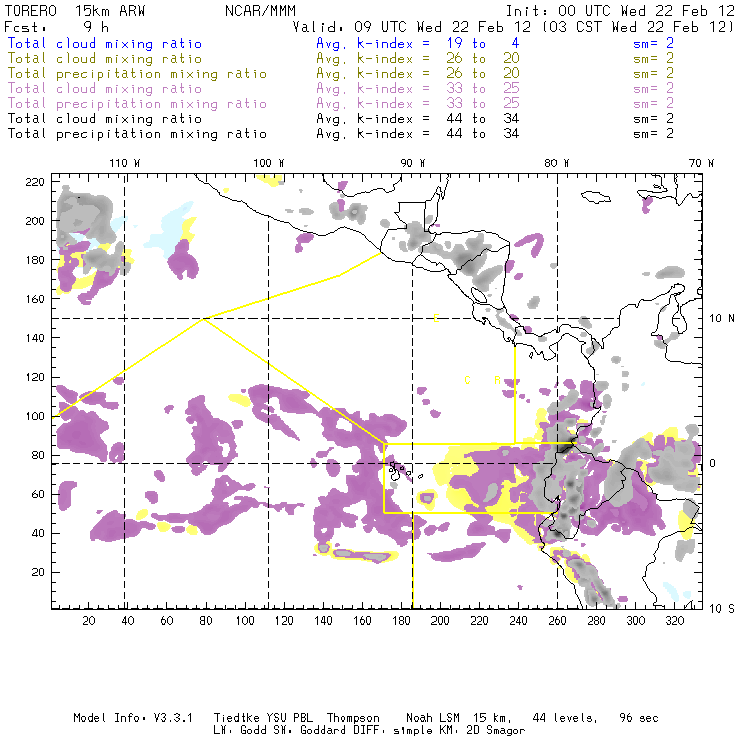
Task: Click the "110 W" longitude label
Action: tap(125, 163)
